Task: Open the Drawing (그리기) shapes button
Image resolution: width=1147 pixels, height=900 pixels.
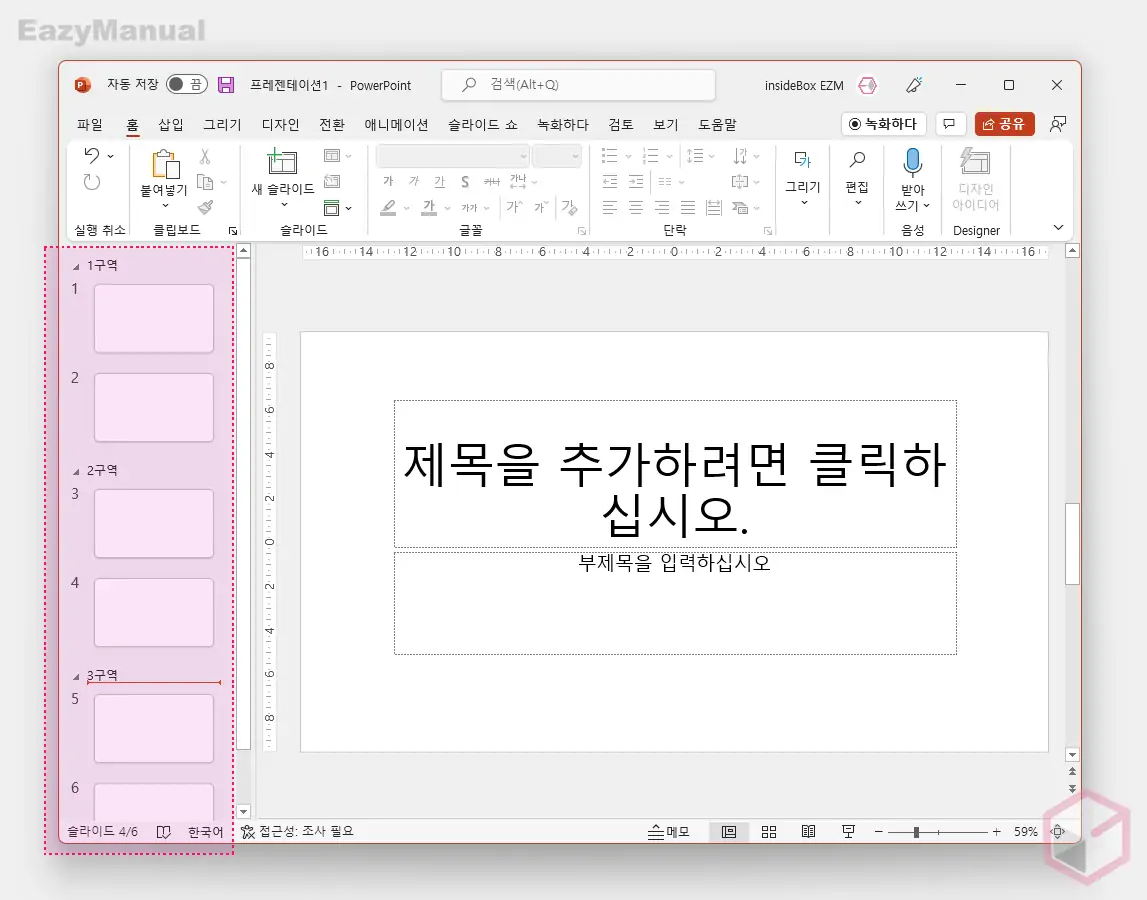Action: tap(802, 178)
